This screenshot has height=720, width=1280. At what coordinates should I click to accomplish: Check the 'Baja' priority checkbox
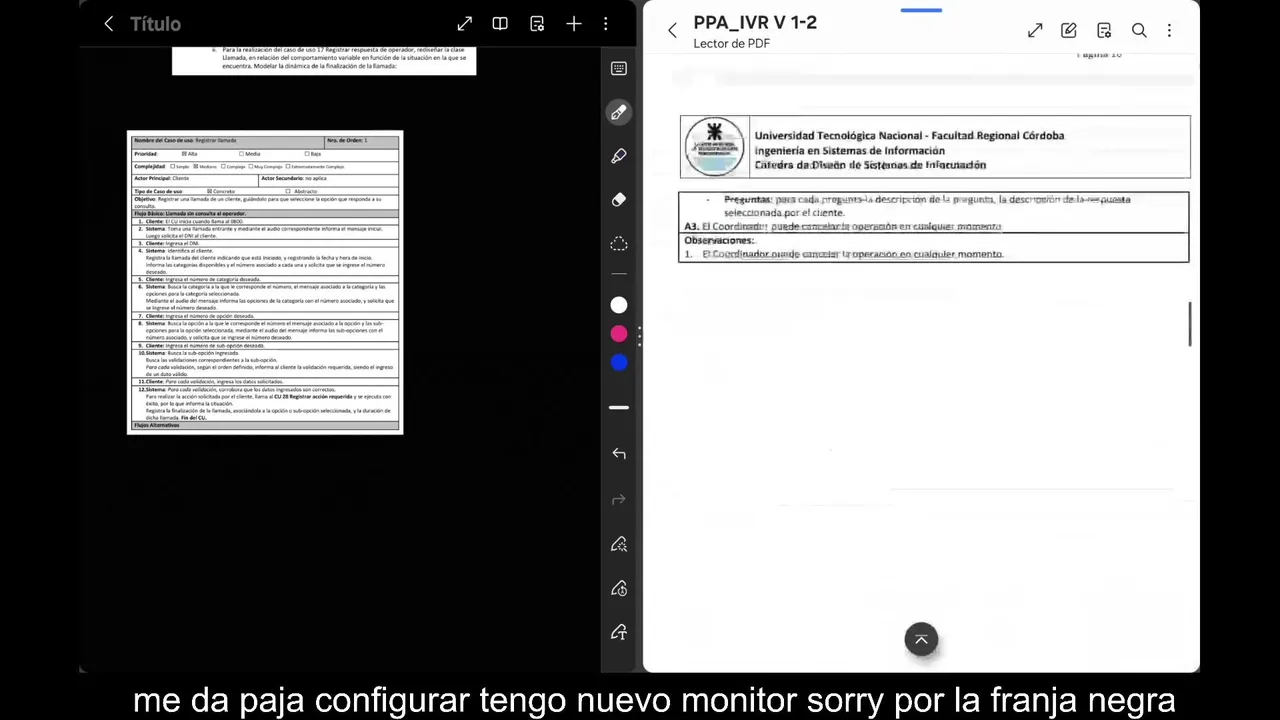point(307,154)
